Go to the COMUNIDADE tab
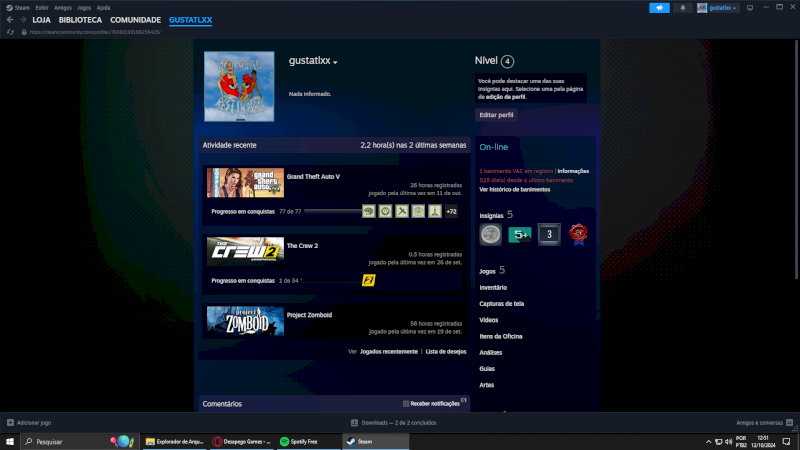This screenshot has width=800, height=450. (x=135, y=20)
